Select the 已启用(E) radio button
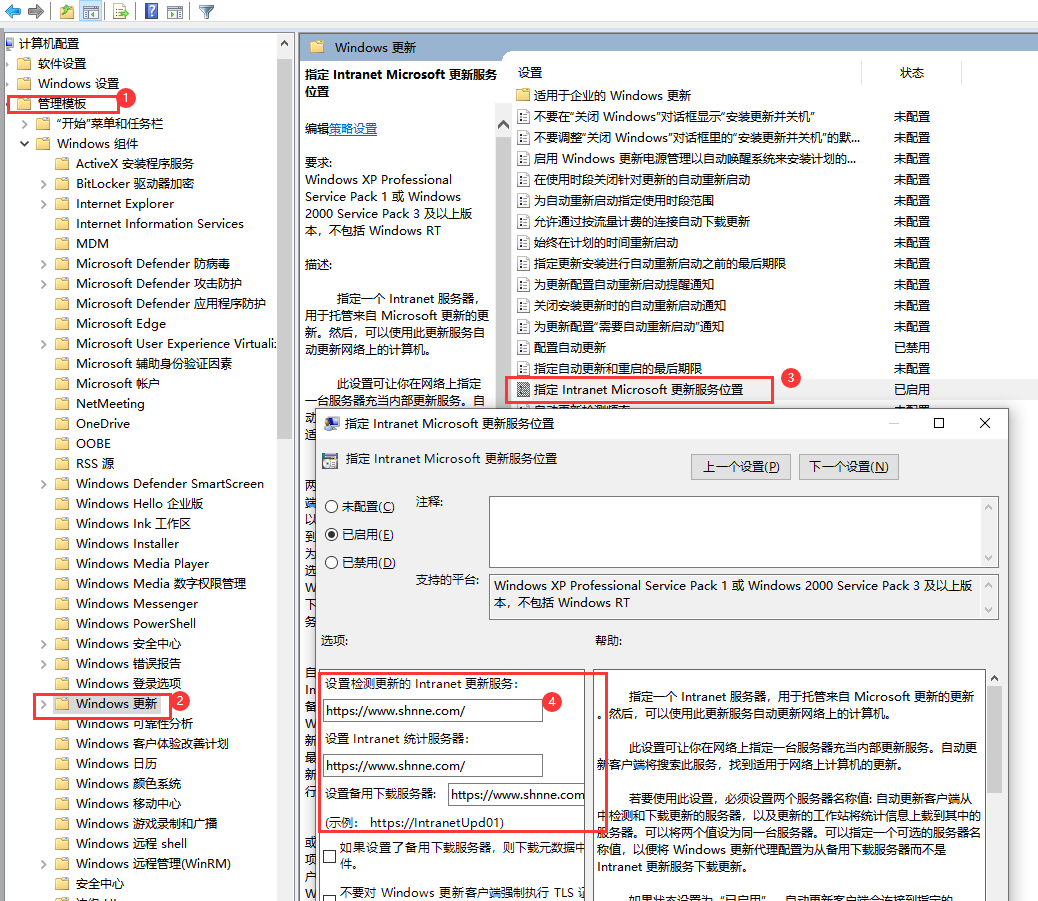This screenshot has width=1038, height=901. pyautogui.click(x=332, y=534)
